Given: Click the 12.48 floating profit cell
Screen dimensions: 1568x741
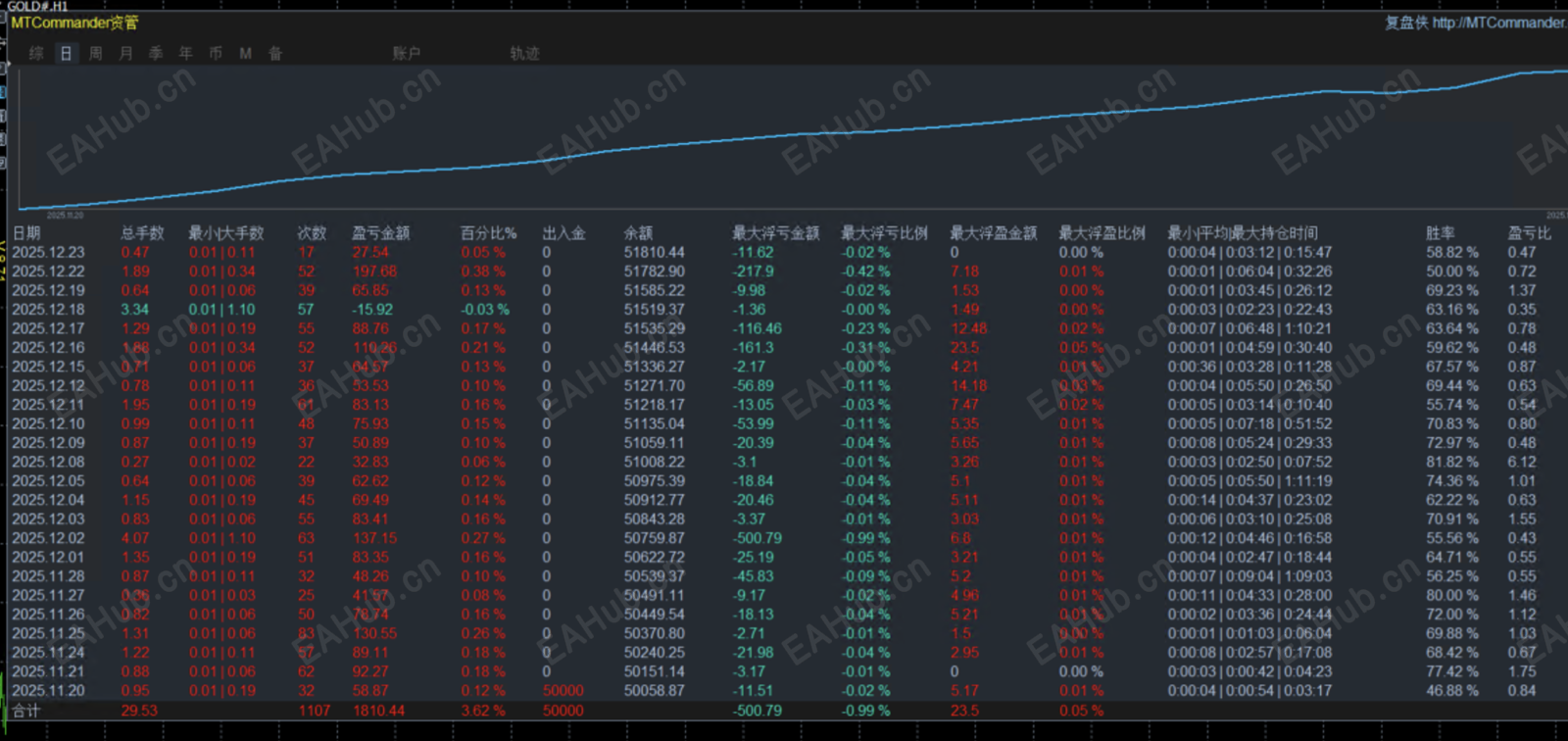Looking at the screenshot, I should click(969, 328).
